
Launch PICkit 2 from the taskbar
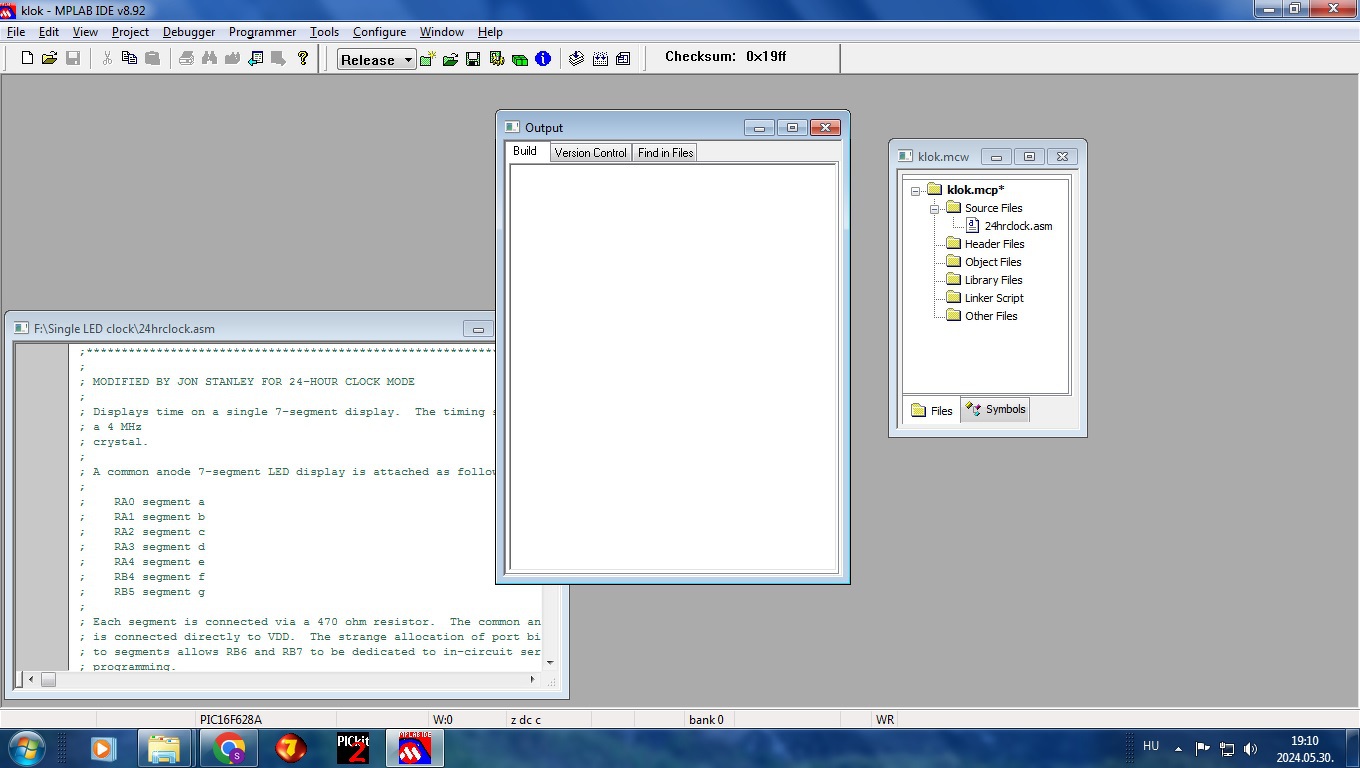[x=353, y=748]
